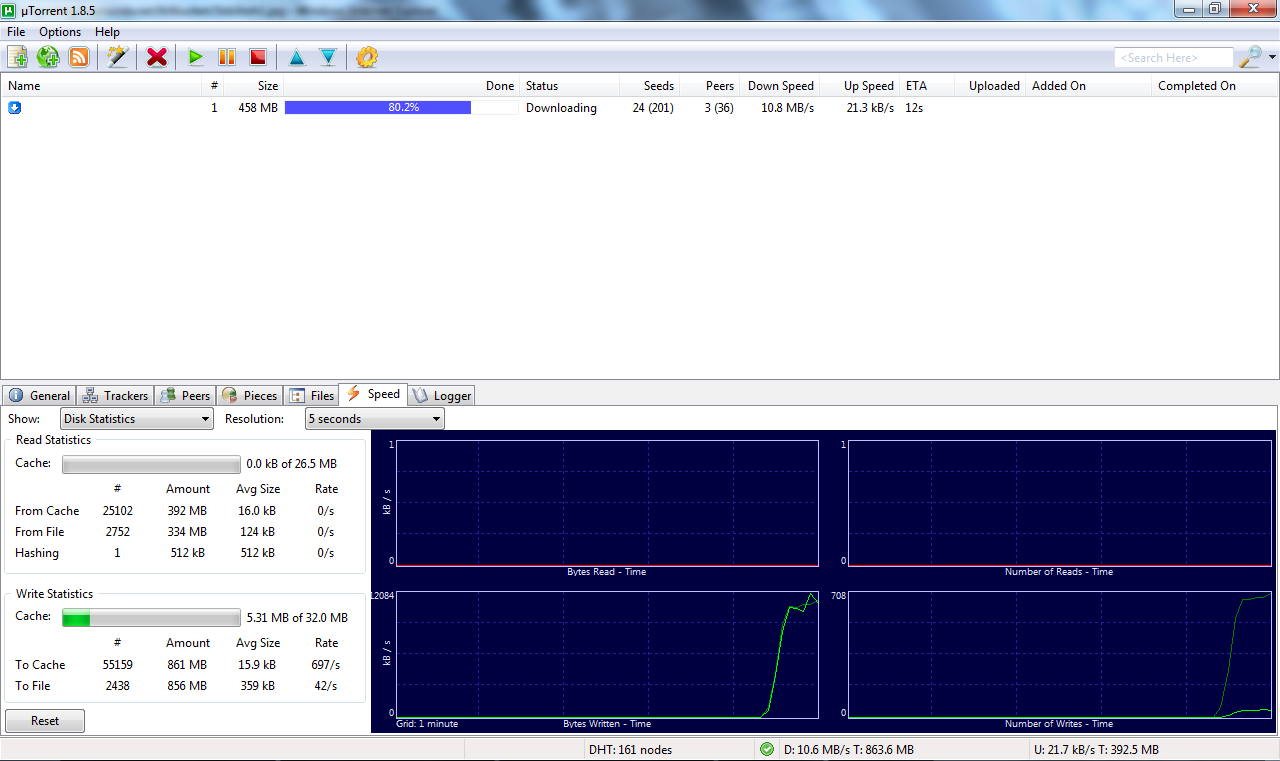Sort by the Seeds column header
Screen dimensions: 1280x761
tap(649, 86)
